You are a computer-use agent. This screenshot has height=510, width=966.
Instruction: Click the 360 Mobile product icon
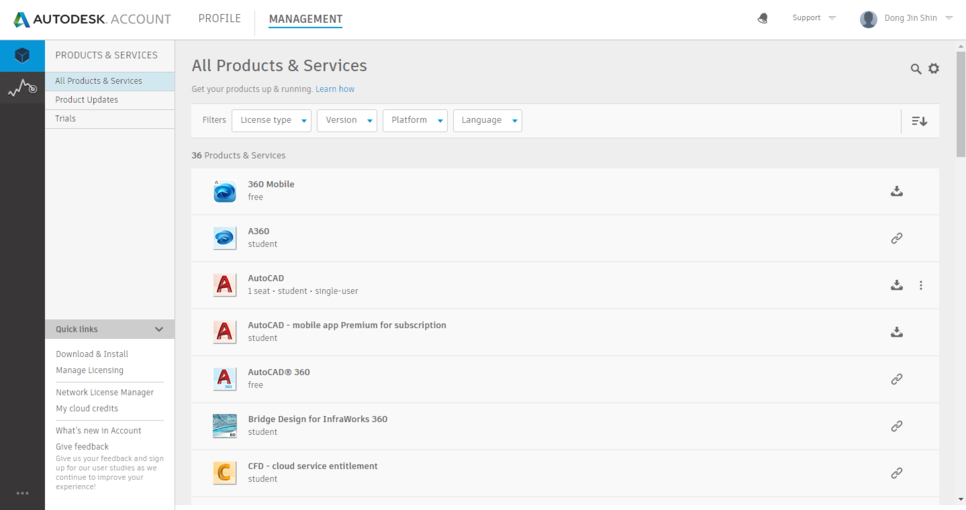[225, 192]
